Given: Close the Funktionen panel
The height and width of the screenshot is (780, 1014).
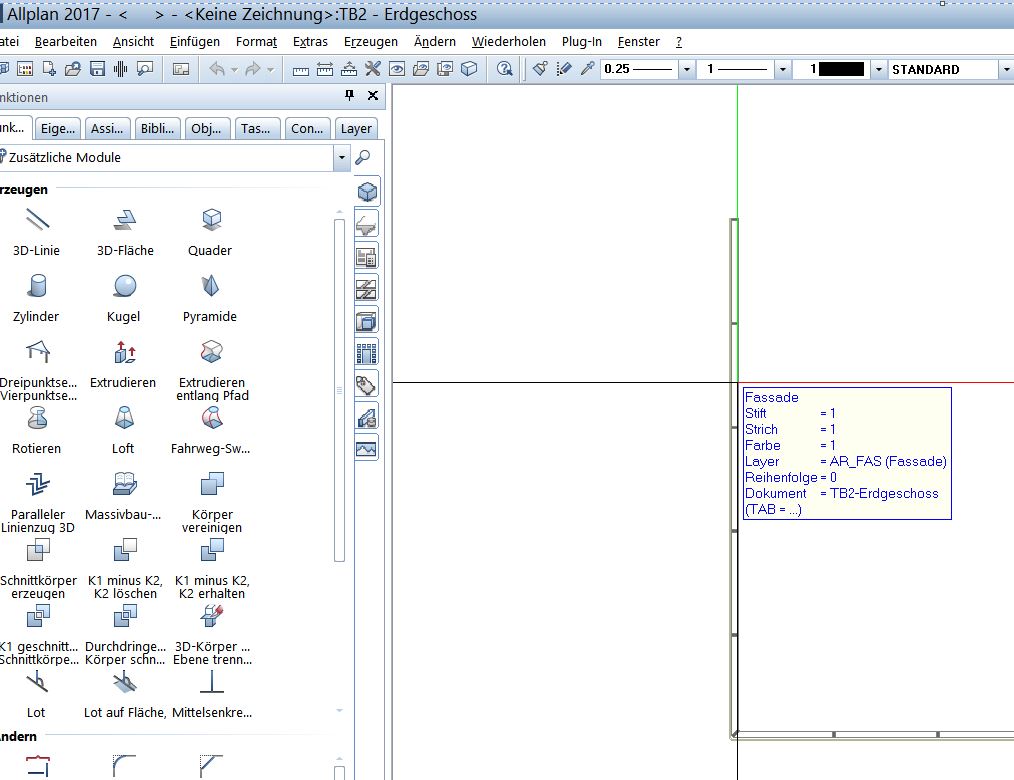Looking at the screenshot, I should (x=373, y=96).
